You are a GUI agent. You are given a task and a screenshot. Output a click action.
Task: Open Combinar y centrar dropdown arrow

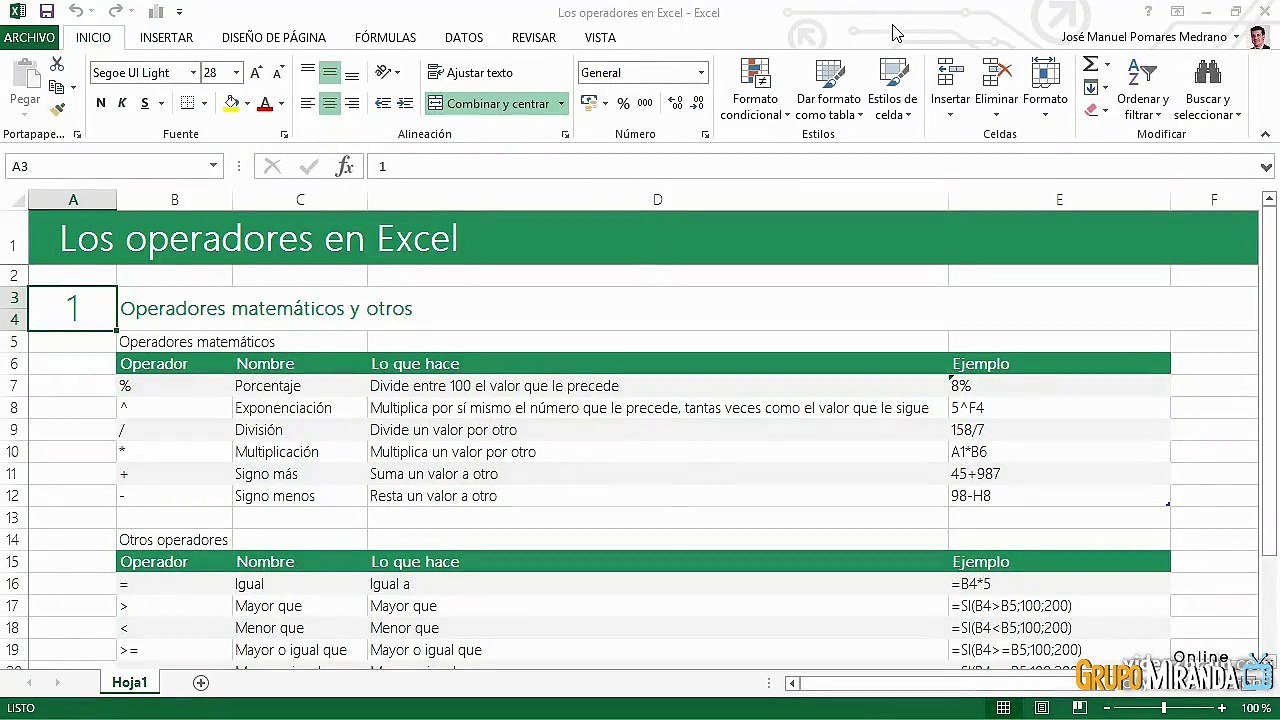[561, 103]
